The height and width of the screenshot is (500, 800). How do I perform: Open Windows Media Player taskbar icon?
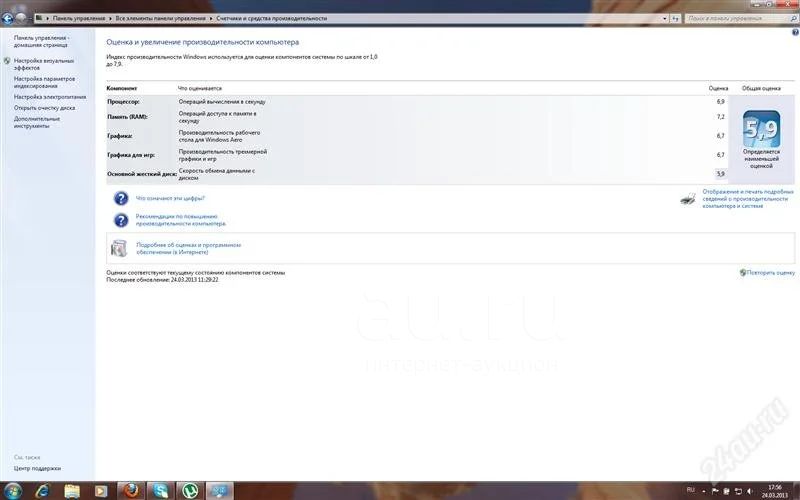101,491
